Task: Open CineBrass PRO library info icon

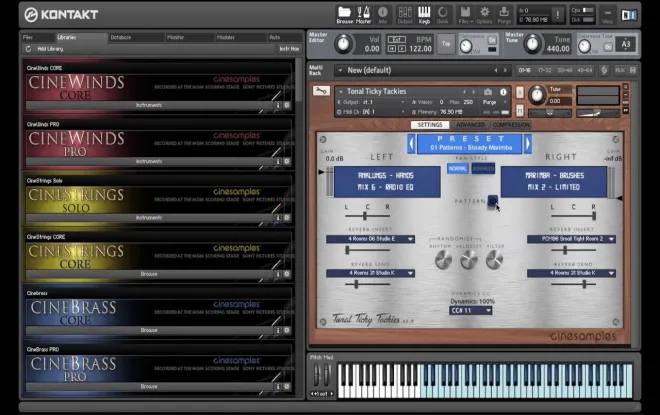Action: pyautogui.click(x=278, y=386)
